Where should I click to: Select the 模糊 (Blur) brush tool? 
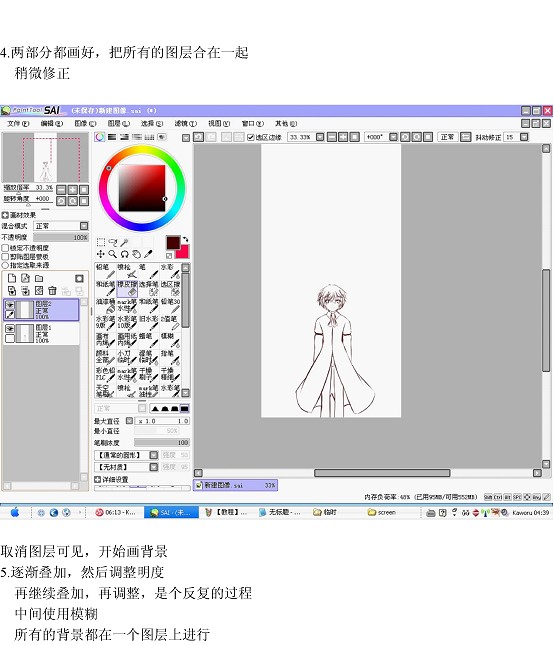(x=170, y=340)
